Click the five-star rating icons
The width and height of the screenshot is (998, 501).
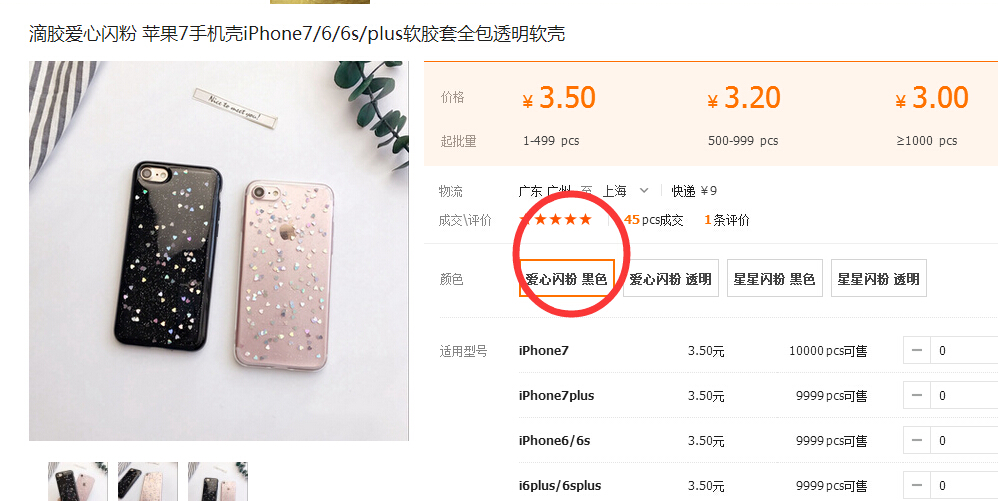pos(556,220)
